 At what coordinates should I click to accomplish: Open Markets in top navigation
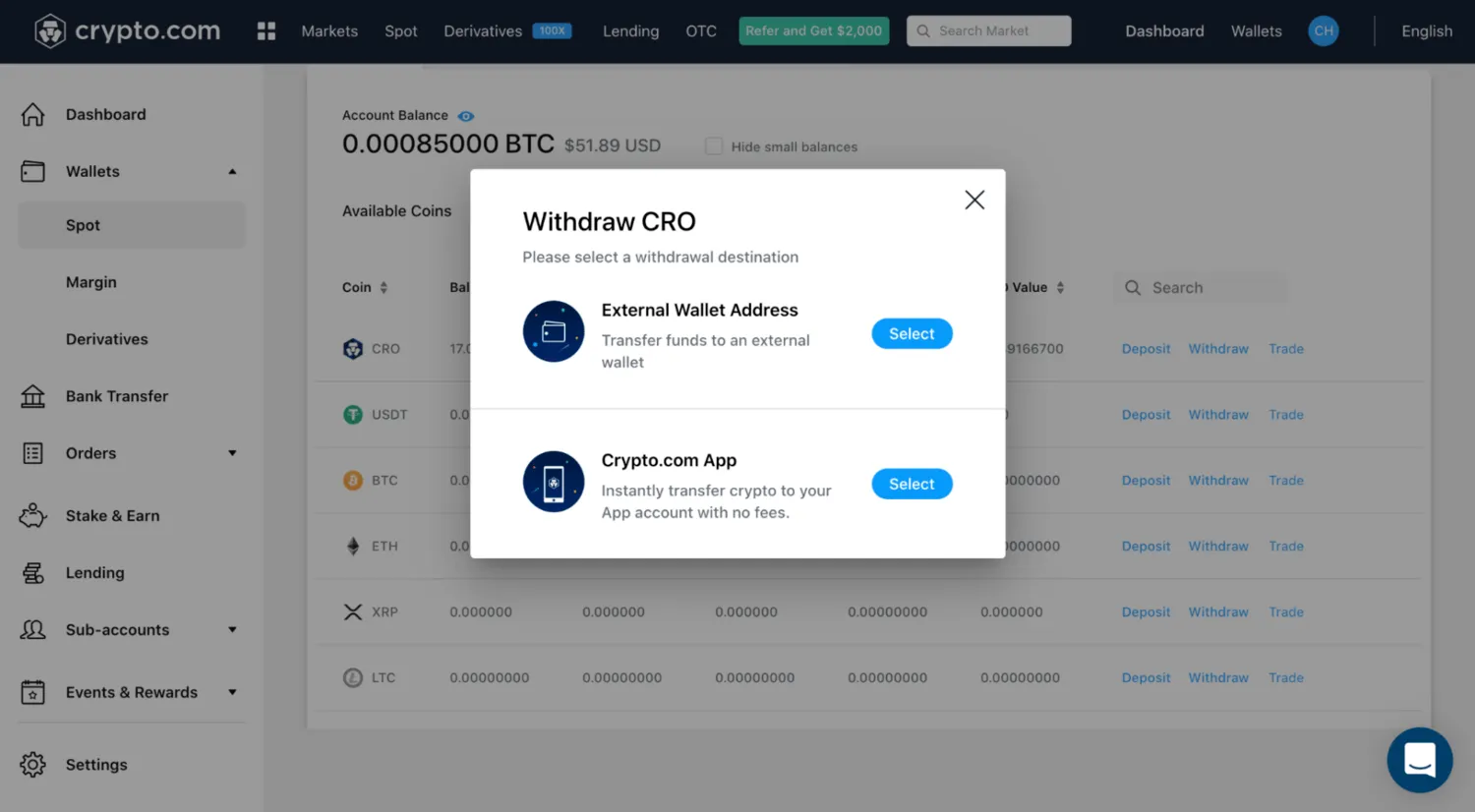click(329, 31)
